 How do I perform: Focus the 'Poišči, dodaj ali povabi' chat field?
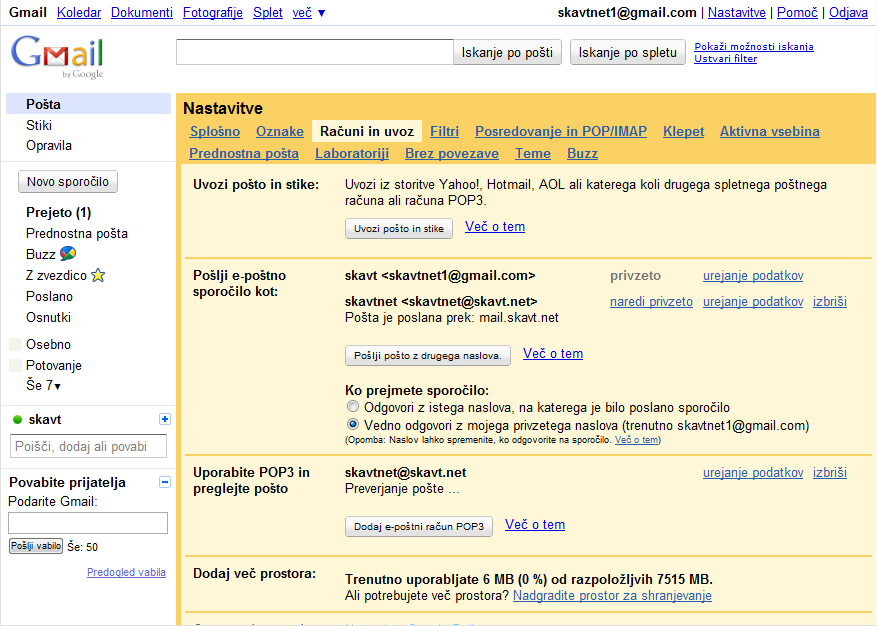(88, 446)
